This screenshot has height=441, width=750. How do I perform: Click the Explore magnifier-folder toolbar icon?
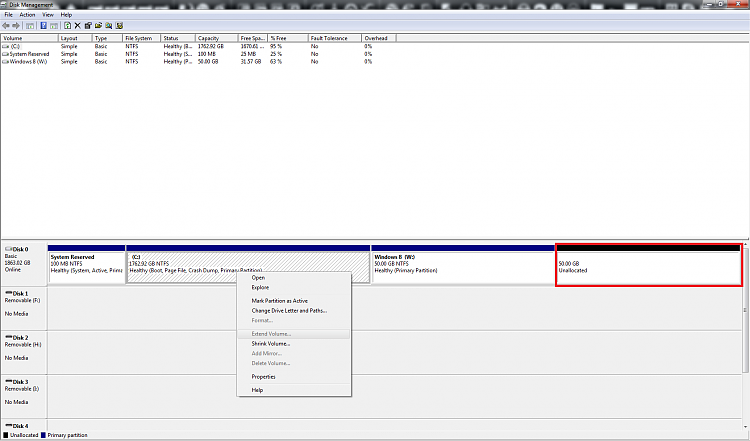tap(109, 26)
